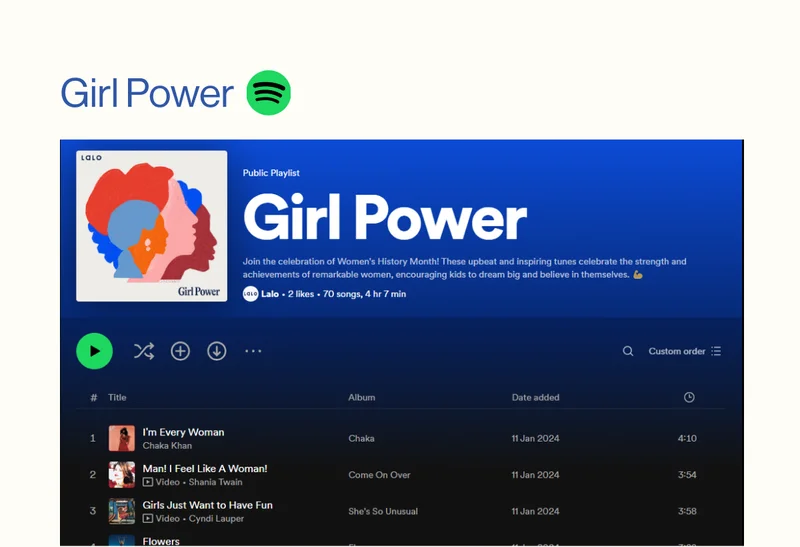
Task: Click Cyndi Lauper track thumbnail
Action: [122, 511]
